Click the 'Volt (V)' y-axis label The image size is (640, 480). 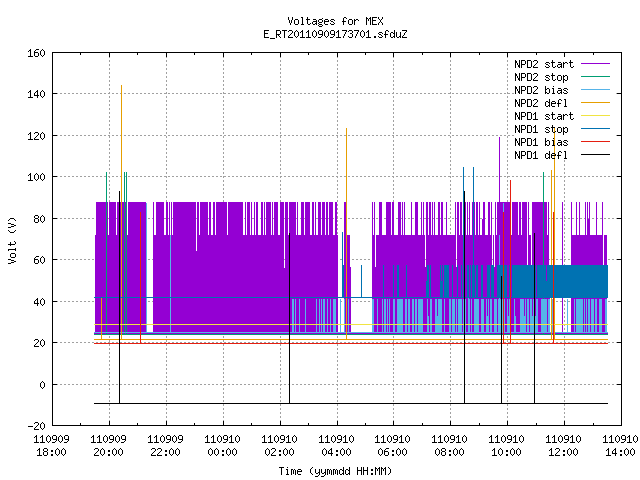(12, 241)
